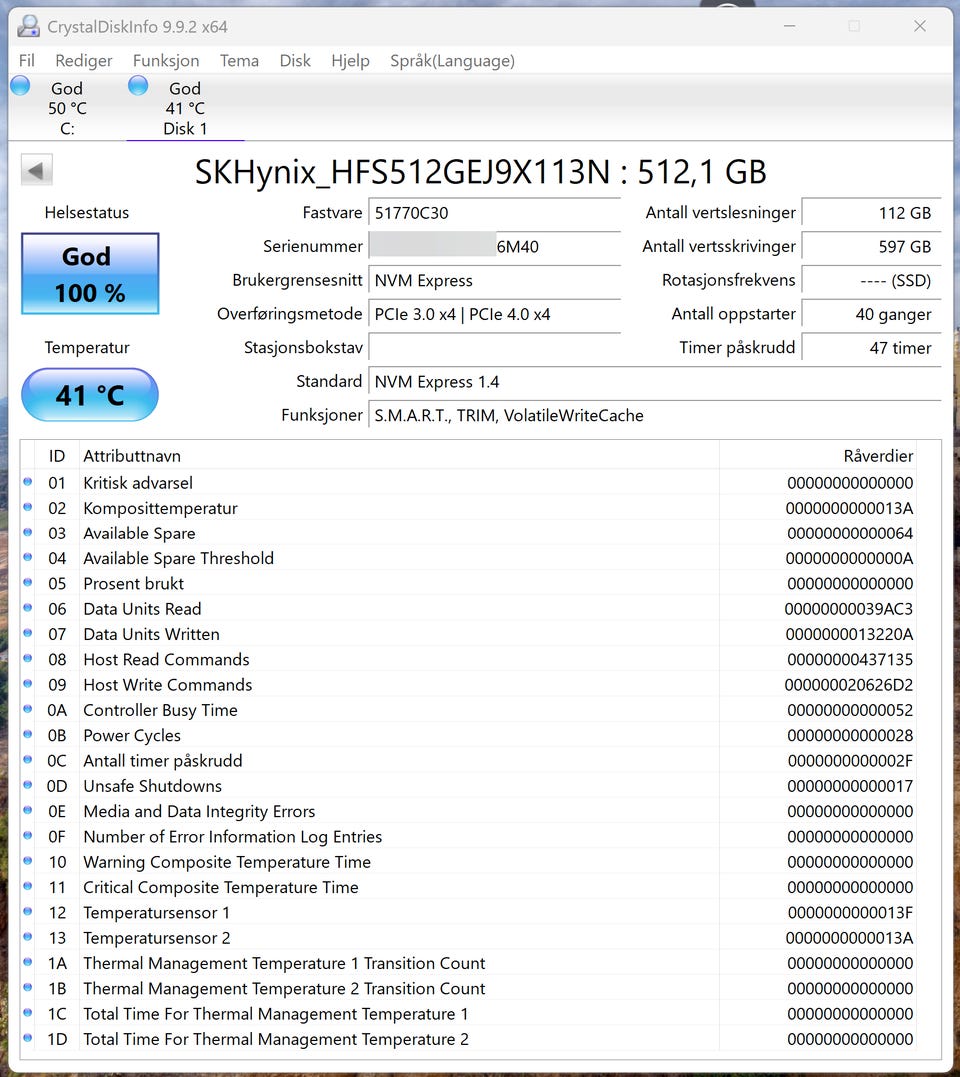Image resolution: width=960 pixels, height=1077 pixels.
Task: Click raw value 0000000013220A
Action: pyautogui.click(x=849, y=634)
